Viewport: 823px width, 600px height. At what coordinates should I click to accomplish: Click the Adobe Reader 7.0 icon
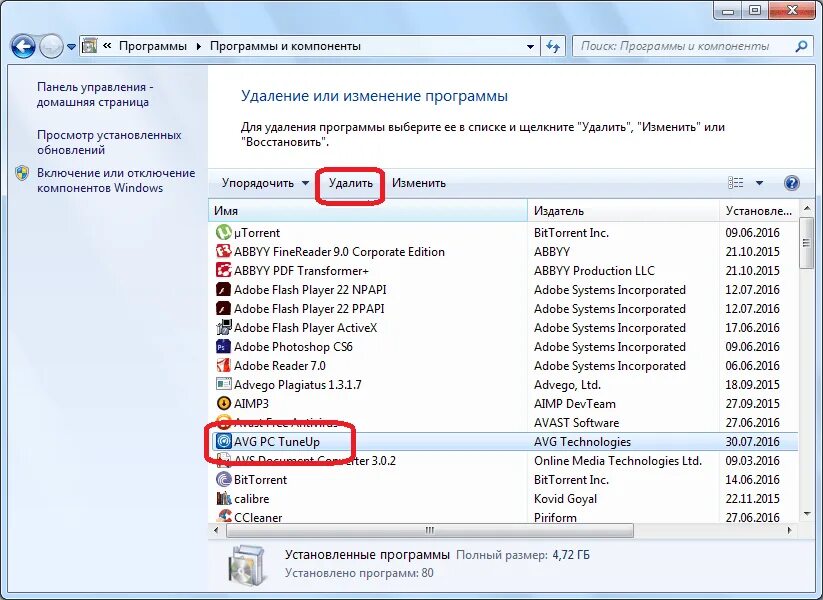click(224, 365)
